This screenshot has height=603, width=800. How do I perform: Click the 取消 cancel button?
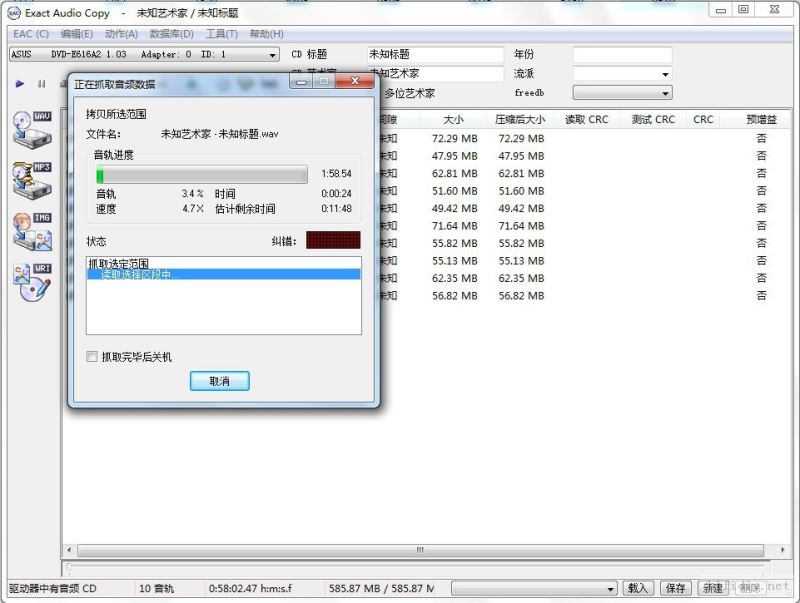(x=219, y=381)
